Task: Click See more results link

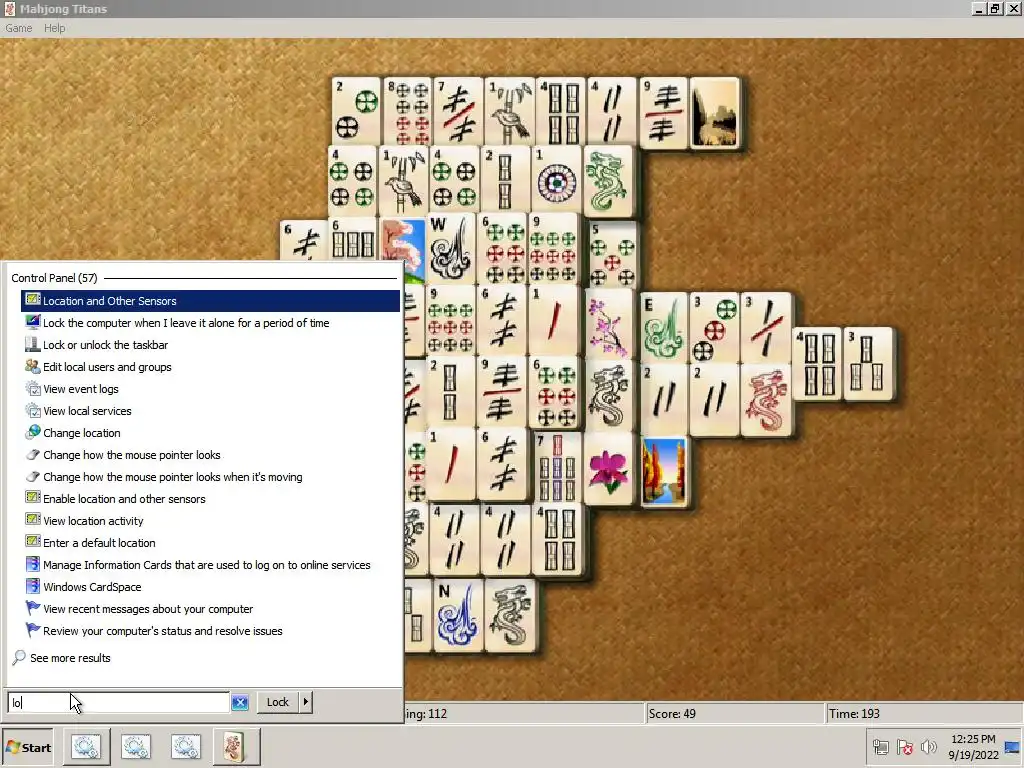Action: pyautogui.click(x=70, y=658)
